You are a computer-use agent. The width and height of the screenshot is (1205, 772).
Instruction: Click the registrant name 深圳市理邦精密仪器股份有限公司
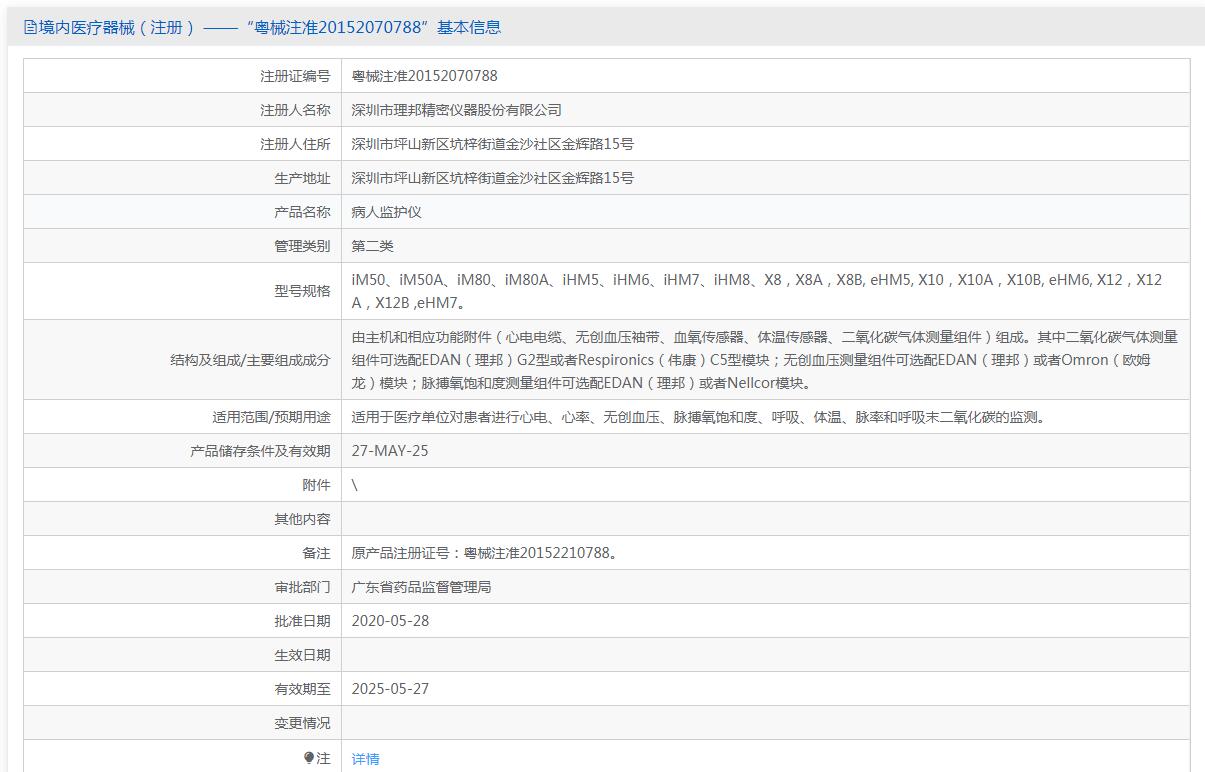click(x=456, y=110)
